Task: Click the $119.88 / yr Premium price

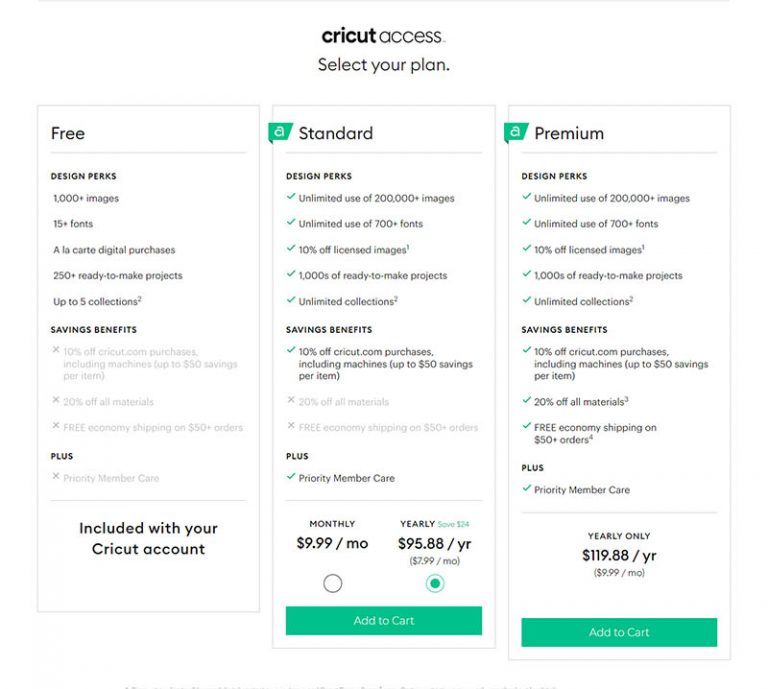Action: pyautogui.click(x=619, y=555)
